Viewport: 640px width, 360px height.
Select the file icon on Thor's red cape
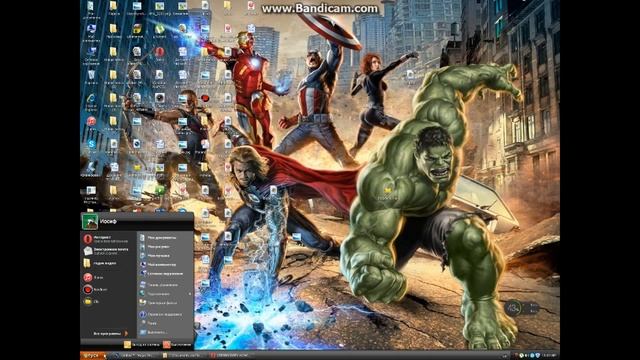(273, 191)
